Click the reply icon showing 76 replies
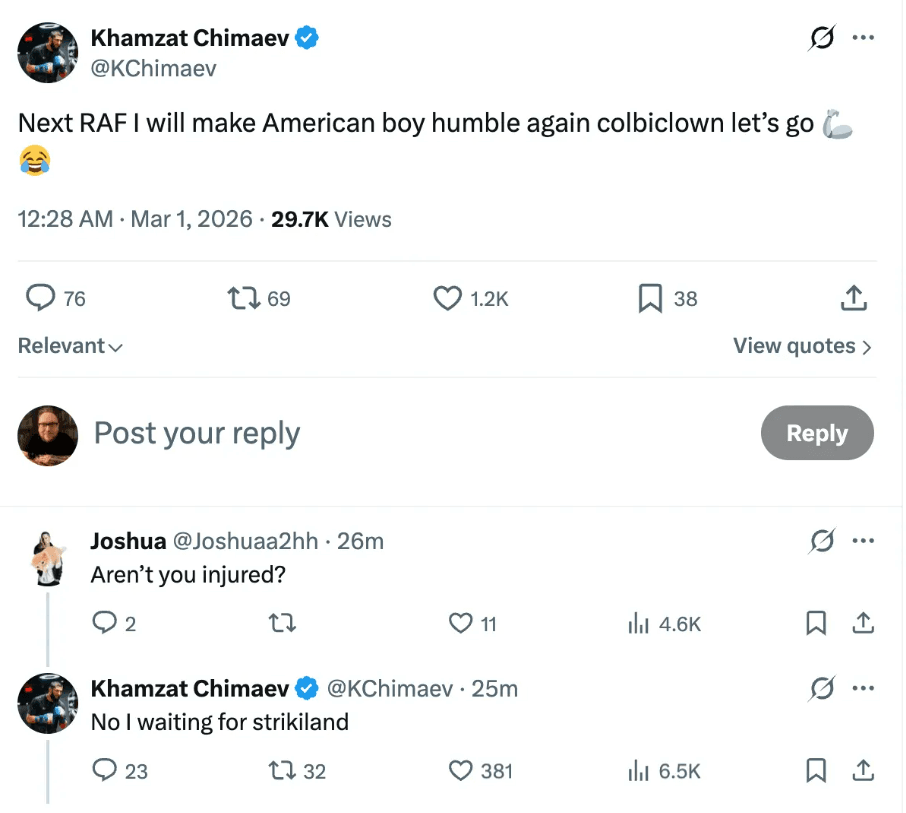906x813 pixels. point(39,298)
